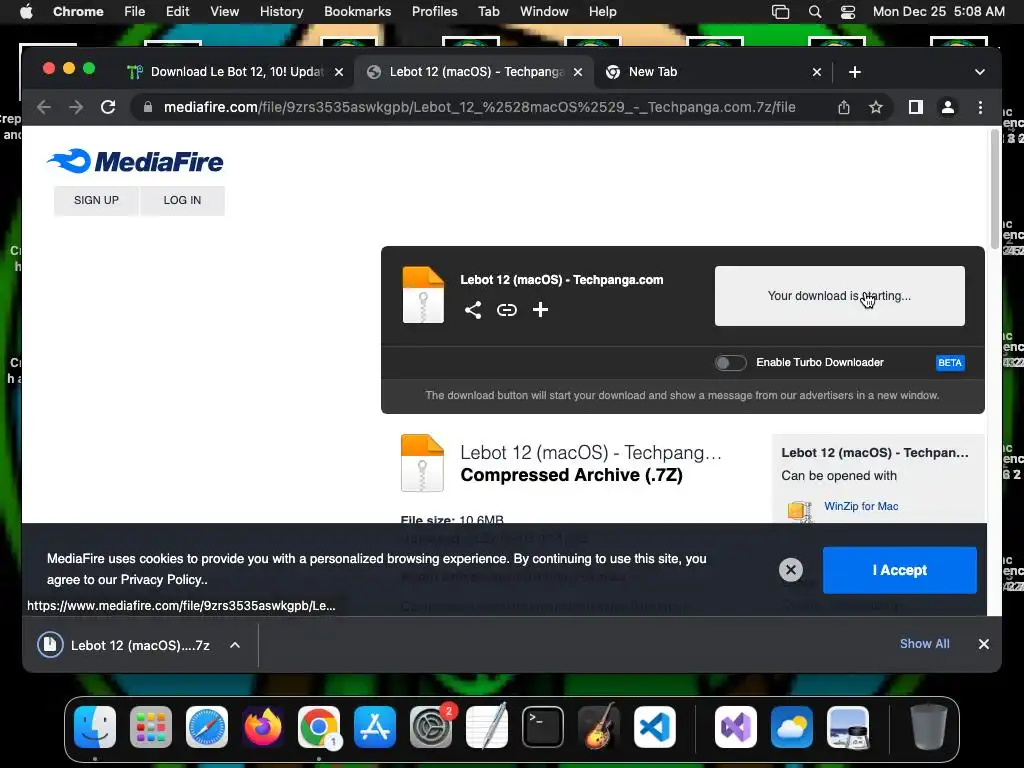
Task: Close the Download Le Bot 12 tab
Action: pos(339,72)
